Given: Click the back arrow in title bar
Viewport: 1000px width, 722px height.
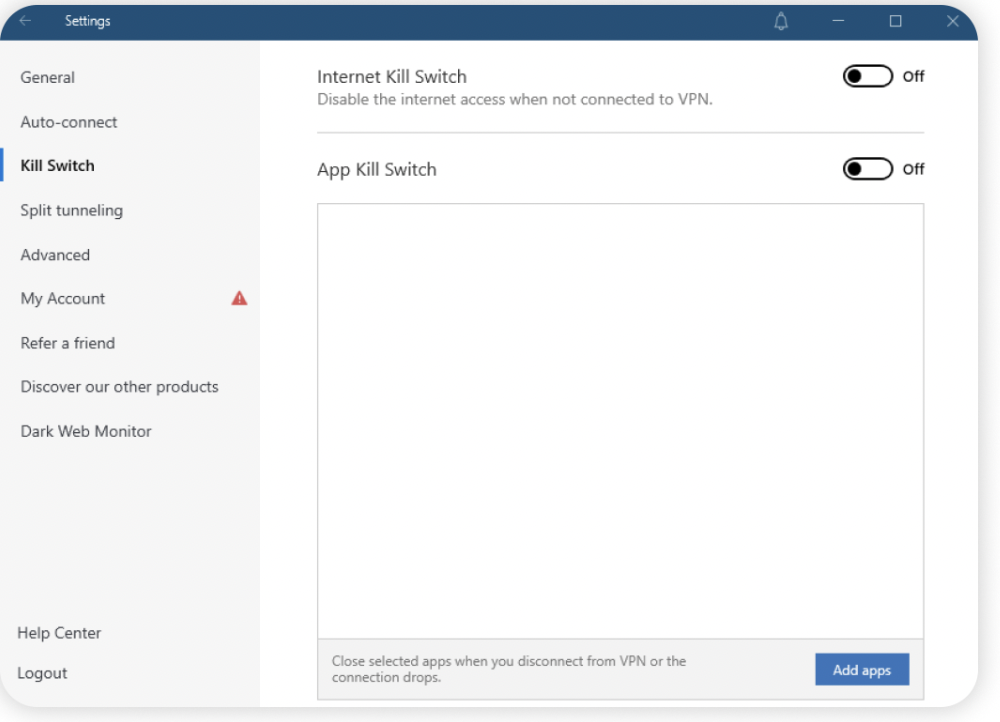Looking at the screenshot, I should tap(25, 21).
